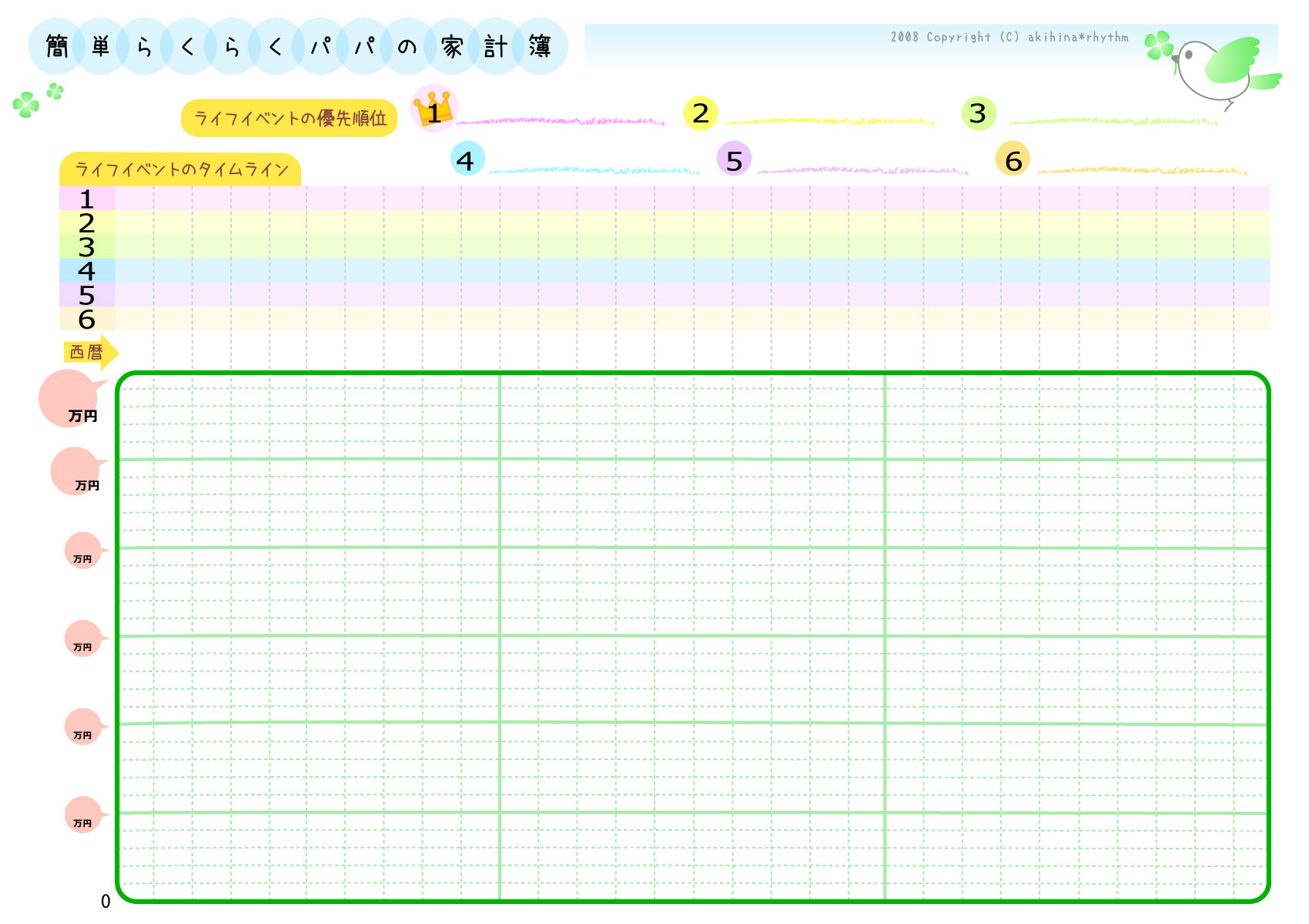1309x924 pixels.
Task: Click the orange line beside priority 6
Action: (1143, 170)
